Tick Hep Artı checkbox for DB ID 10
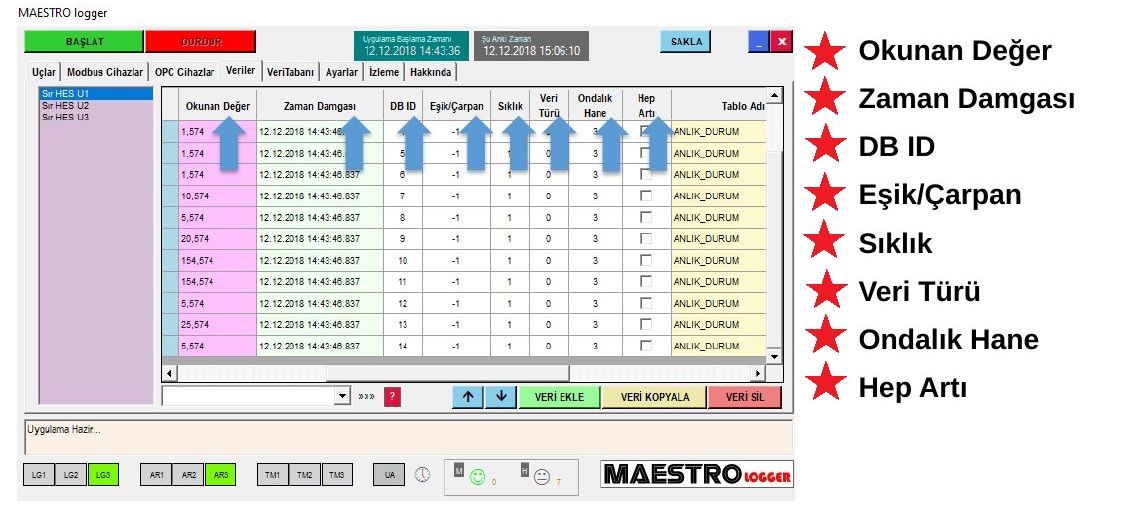 pyautogui.click(x=646, y=260)
